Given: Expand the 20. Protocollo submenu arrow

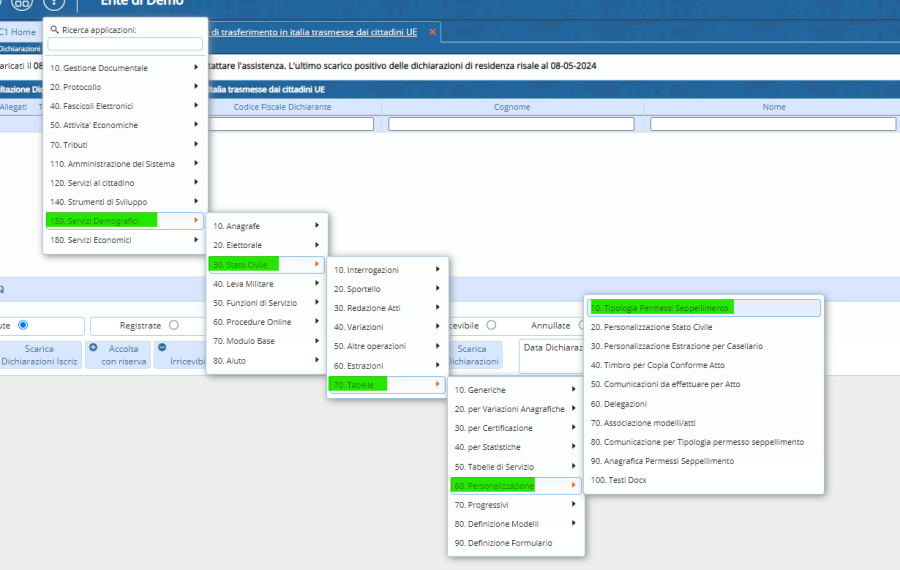Looking at the screenshot, I should point(196,86).
